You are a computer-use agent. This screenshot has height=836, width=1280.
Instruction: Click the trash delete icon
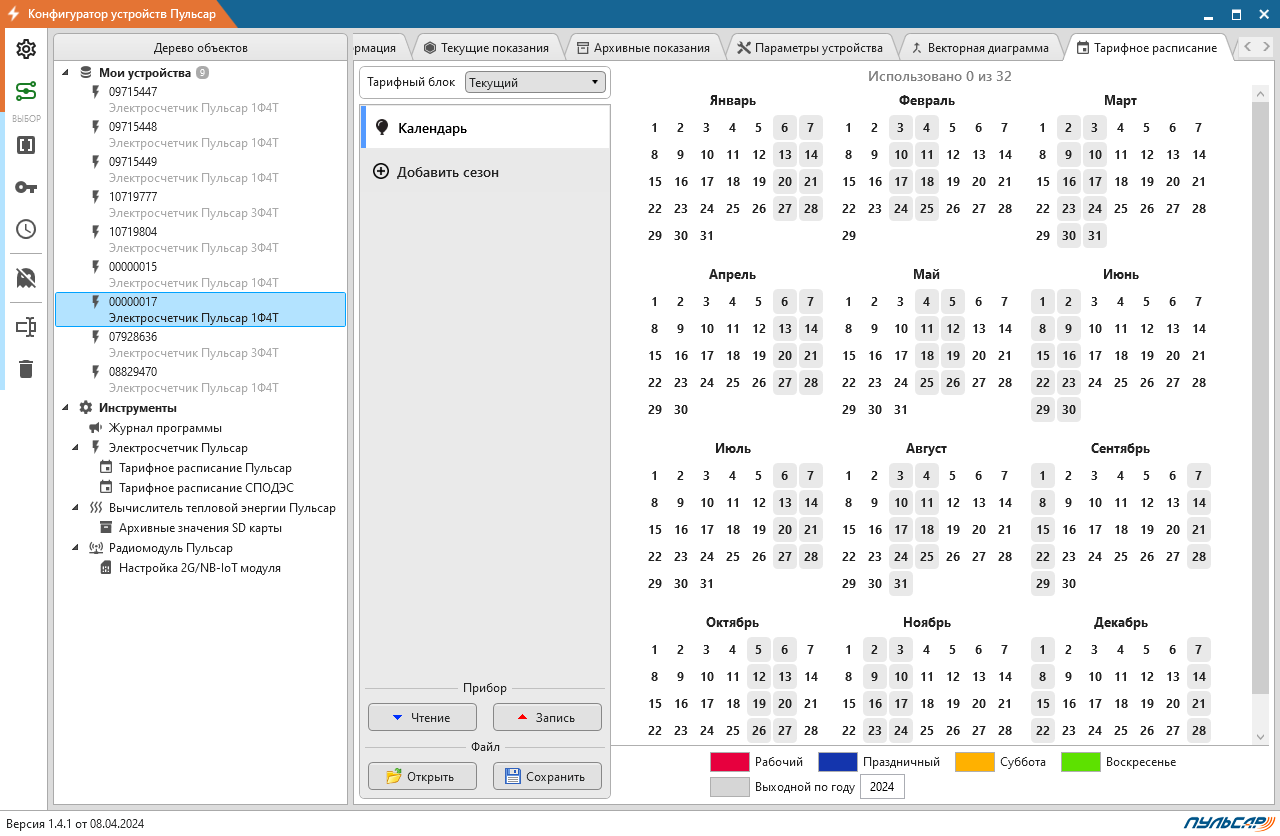coord(26,369)
